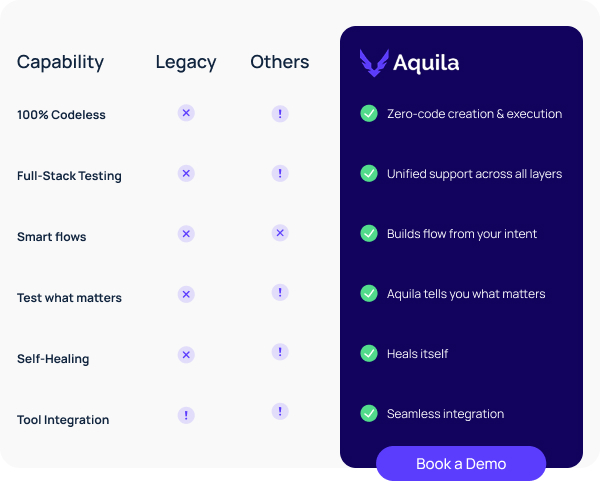Click the green check beside Unified support

(x=369, y=174)
